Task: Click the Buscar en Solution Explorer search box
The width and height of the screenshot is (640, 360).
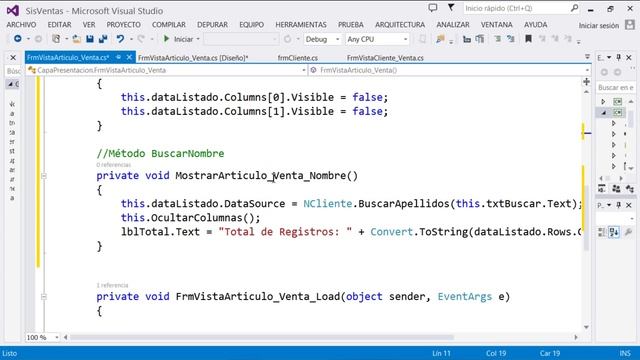Action: tap(616, 87)
